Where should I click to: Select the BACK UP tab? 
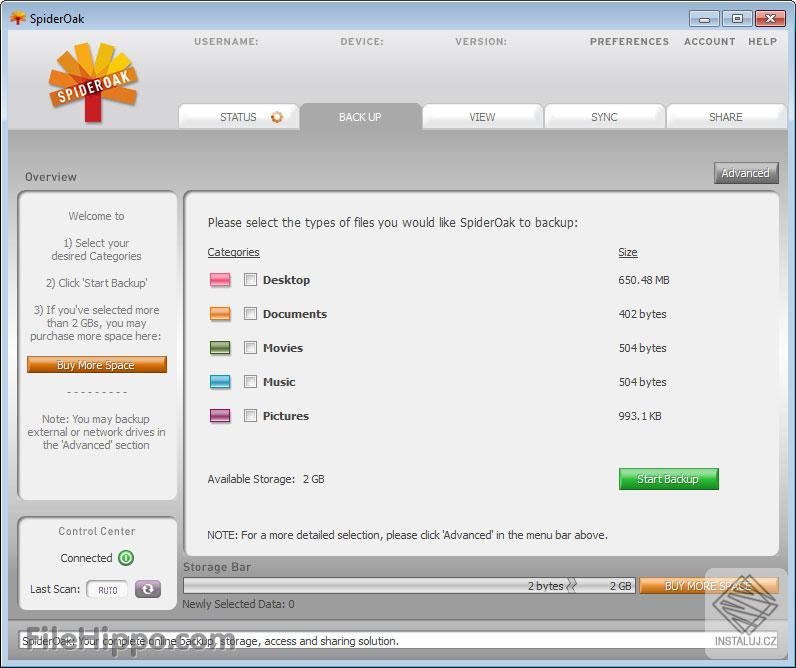tap(360, 117)
